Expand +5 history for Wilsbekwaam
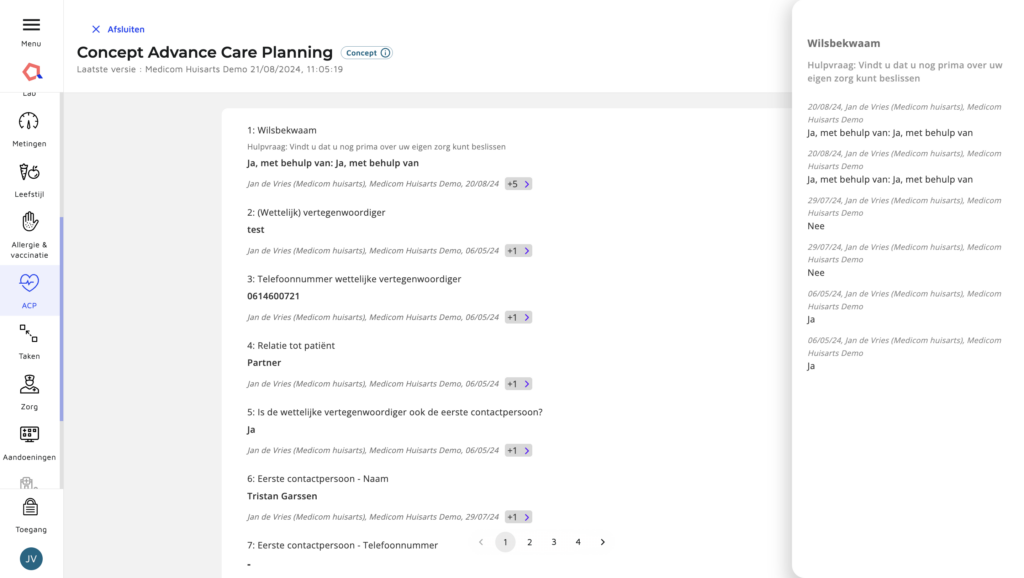Screen dimensions: 1024x578 pos(519,184)
